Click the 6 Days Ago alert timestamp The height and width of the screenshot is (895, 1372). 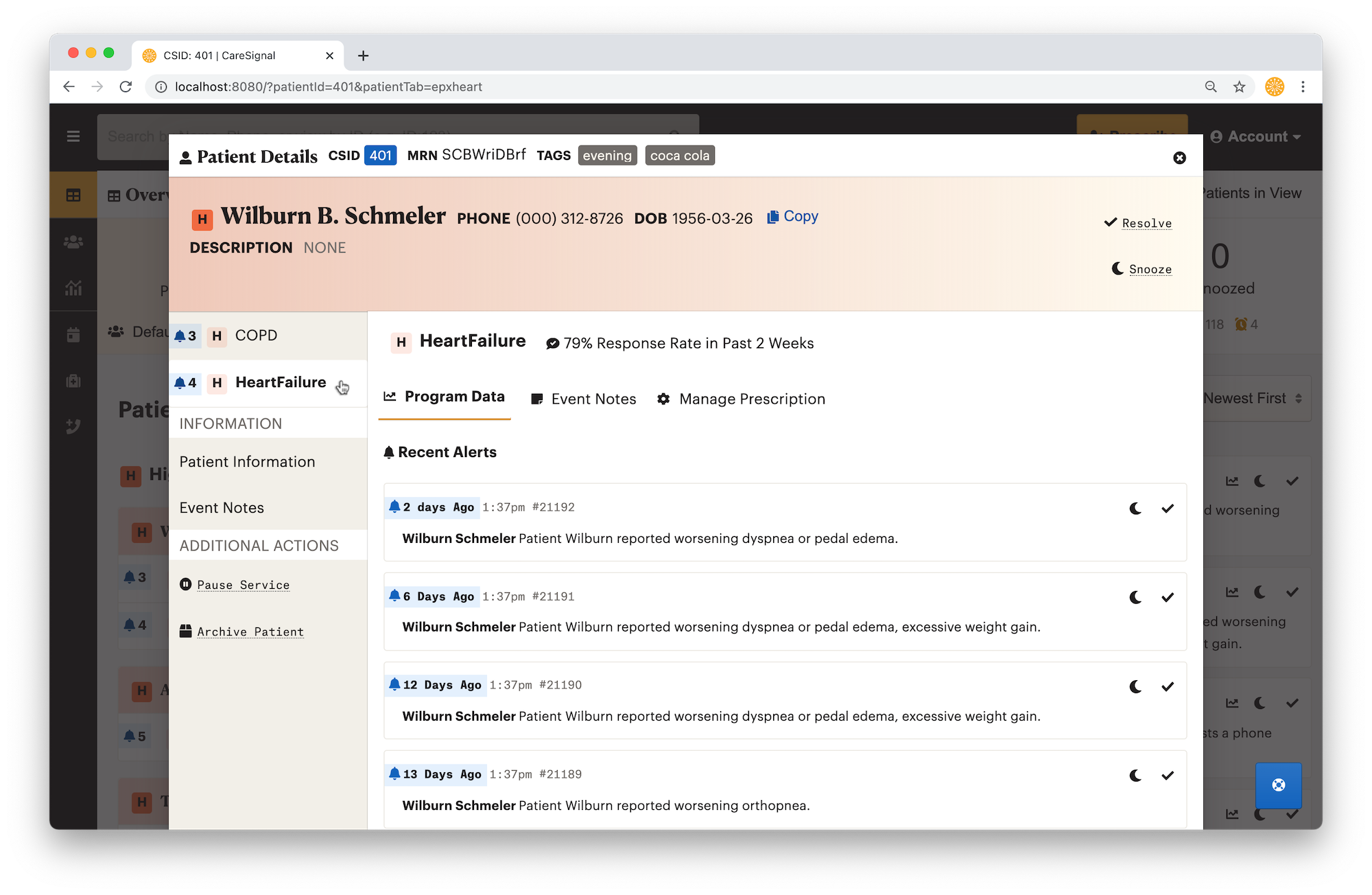pos(438,596)
